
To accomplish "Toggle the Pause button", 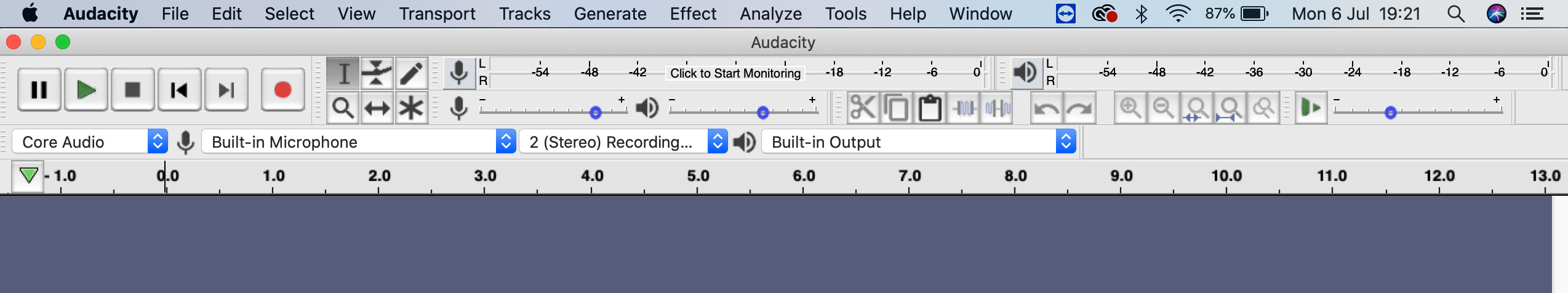I will [39, 90].
